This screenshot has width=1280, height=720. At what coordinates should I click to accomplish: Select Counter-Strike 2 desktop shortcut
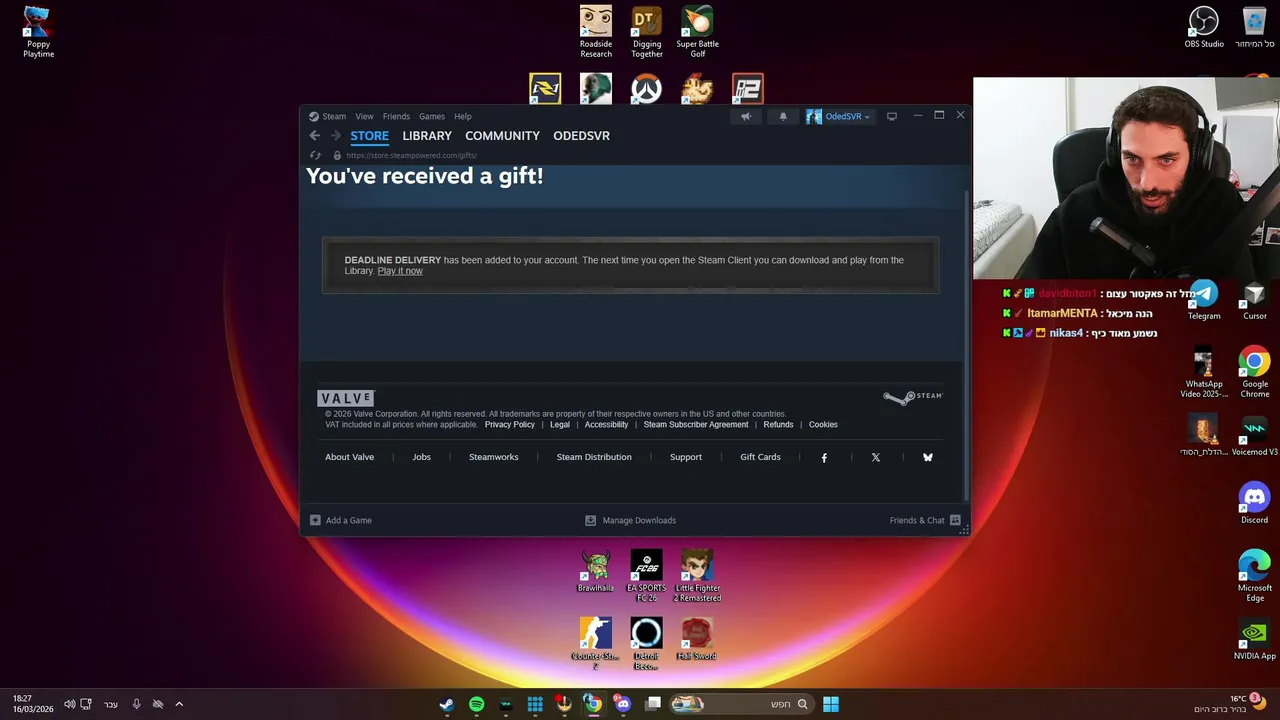tap(595, 643)
